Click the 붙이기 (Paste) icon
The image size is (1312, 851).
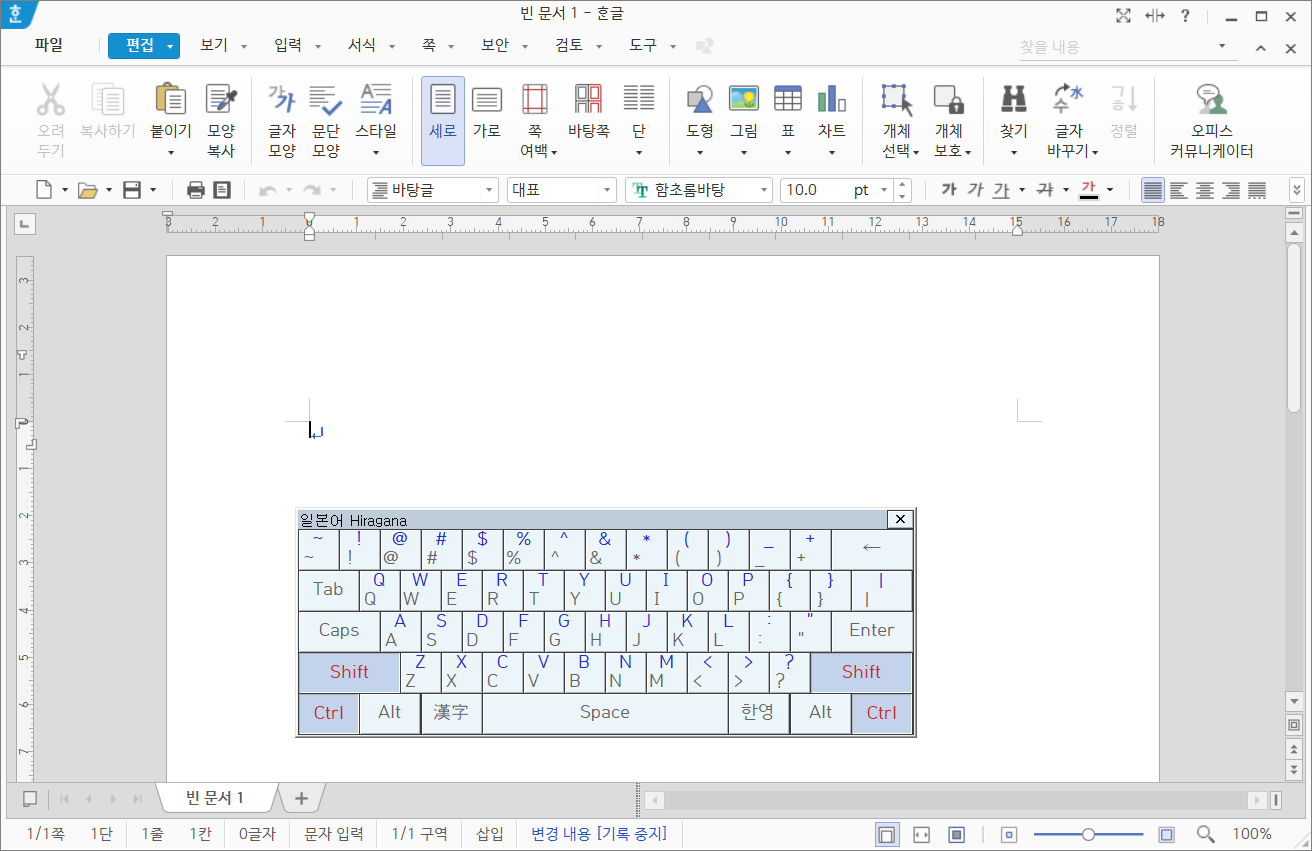click(x=171, y=99)
